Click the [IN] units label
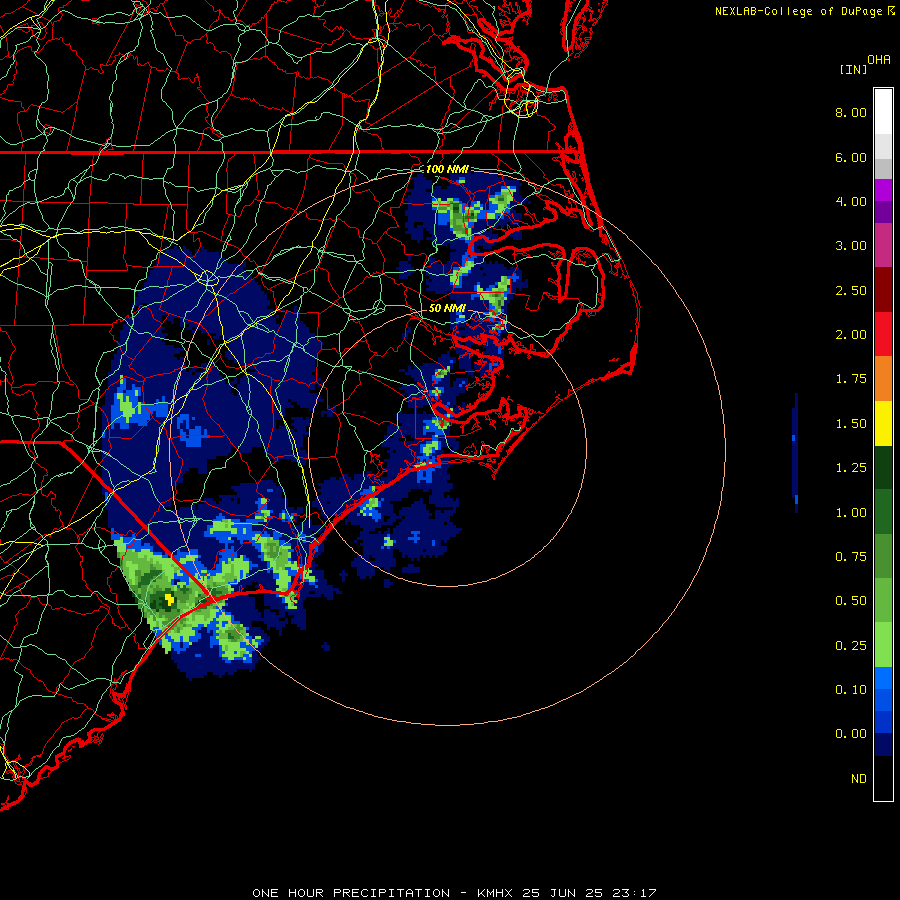900x900 pixels. coord(853,69)
